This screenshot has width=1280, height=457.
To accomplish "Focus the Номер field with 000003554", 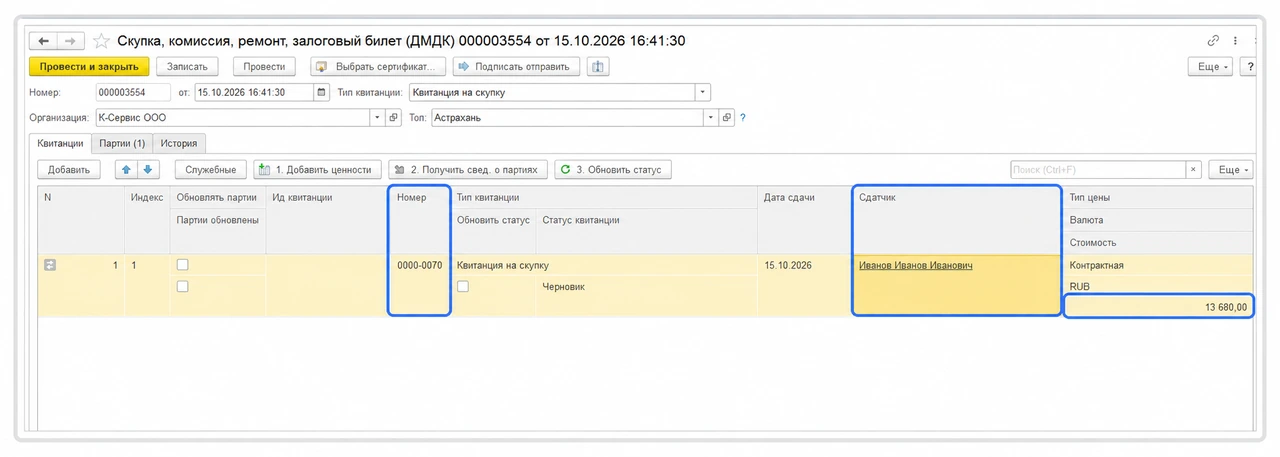I will pos(133,92).
